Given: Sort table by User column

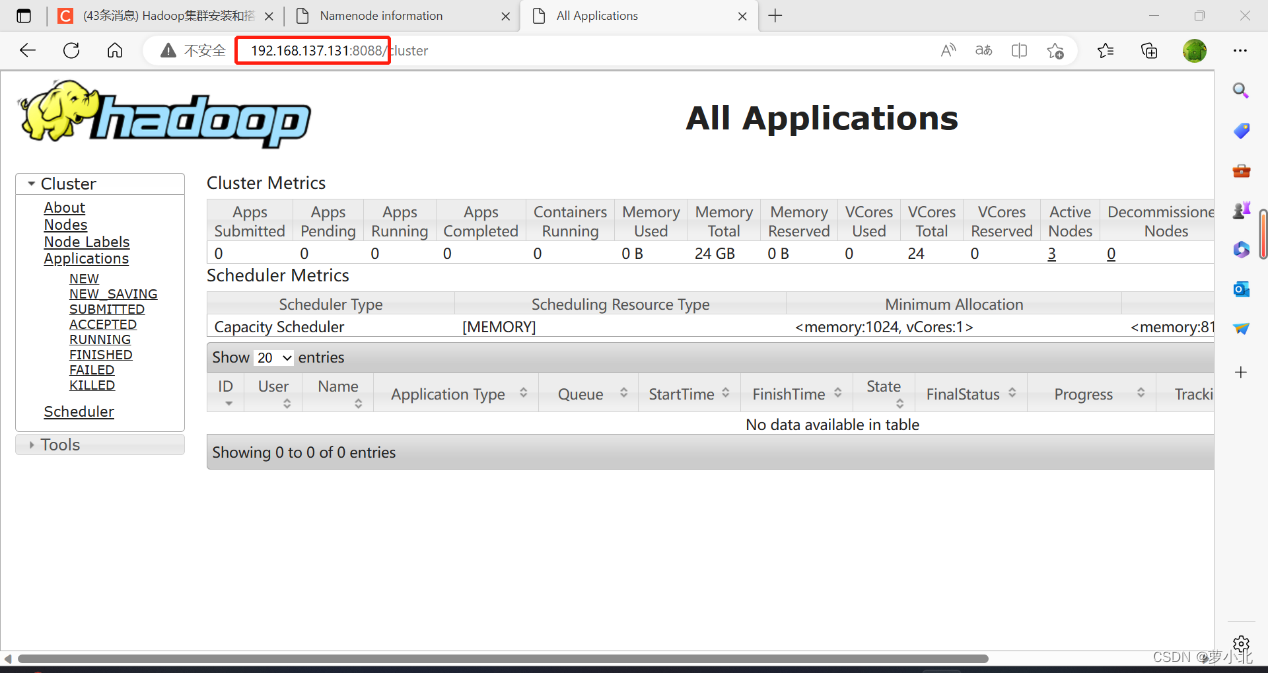Looking at the screenshot, I should (273, 393).
